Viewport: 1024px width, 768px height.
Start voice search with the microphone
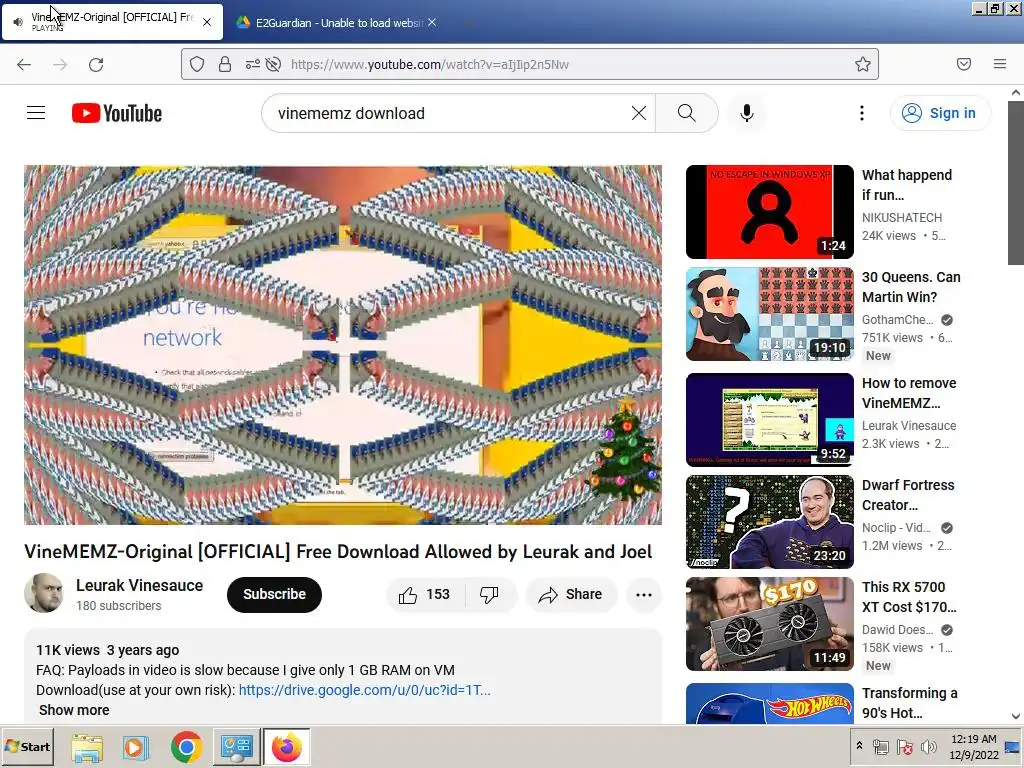(747, 113)
